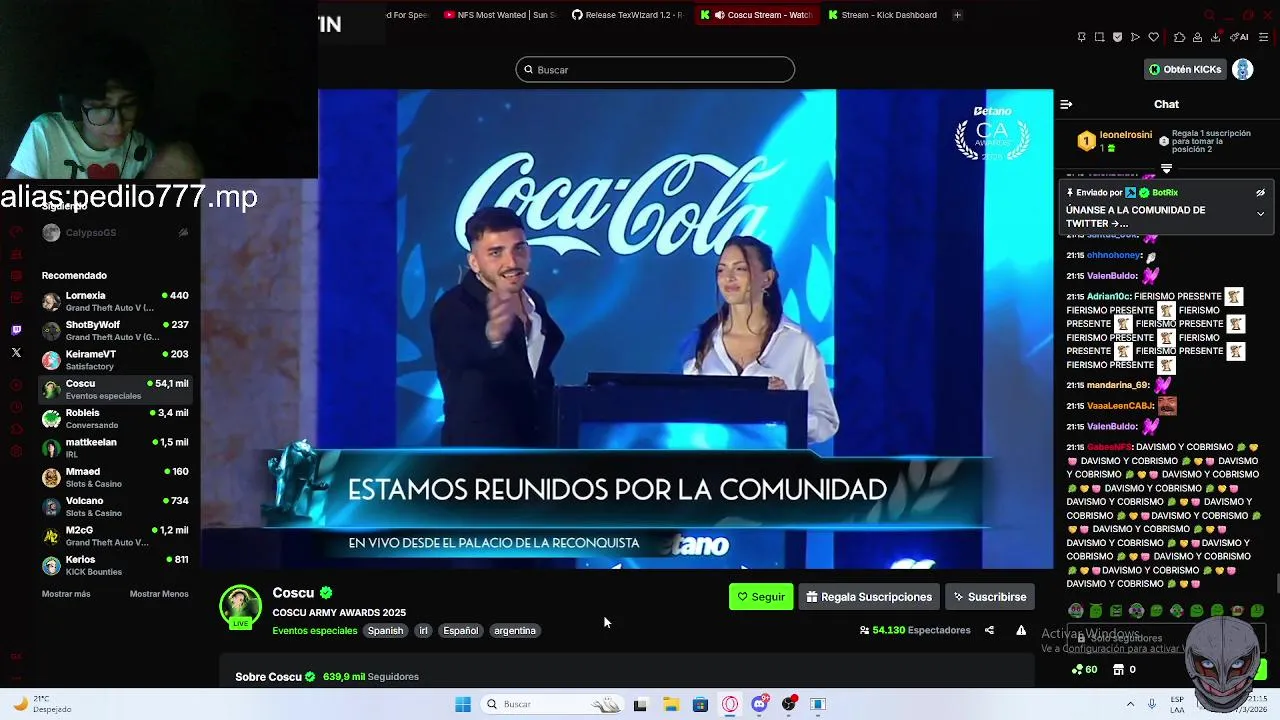Open File Explorer from the taskbar
Image resolution: width=1280 pixels, height=720 pixels.
tap(670, 704)
